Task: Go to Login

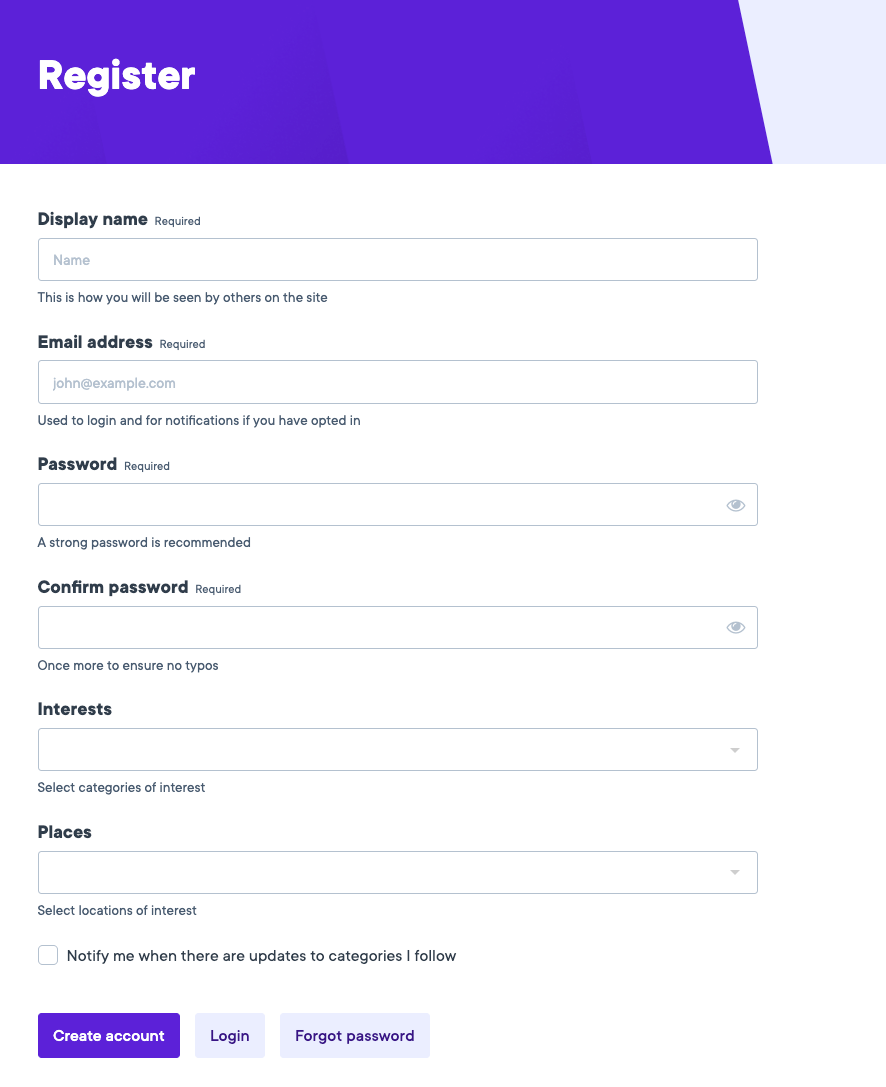Action: (x=229, y=1035)
